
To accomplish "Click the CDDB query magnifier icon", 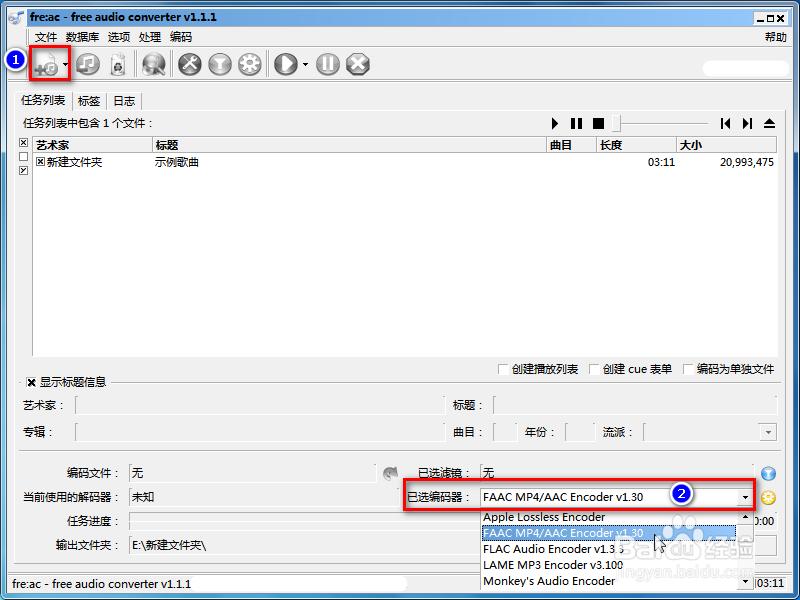I will 152,63.
